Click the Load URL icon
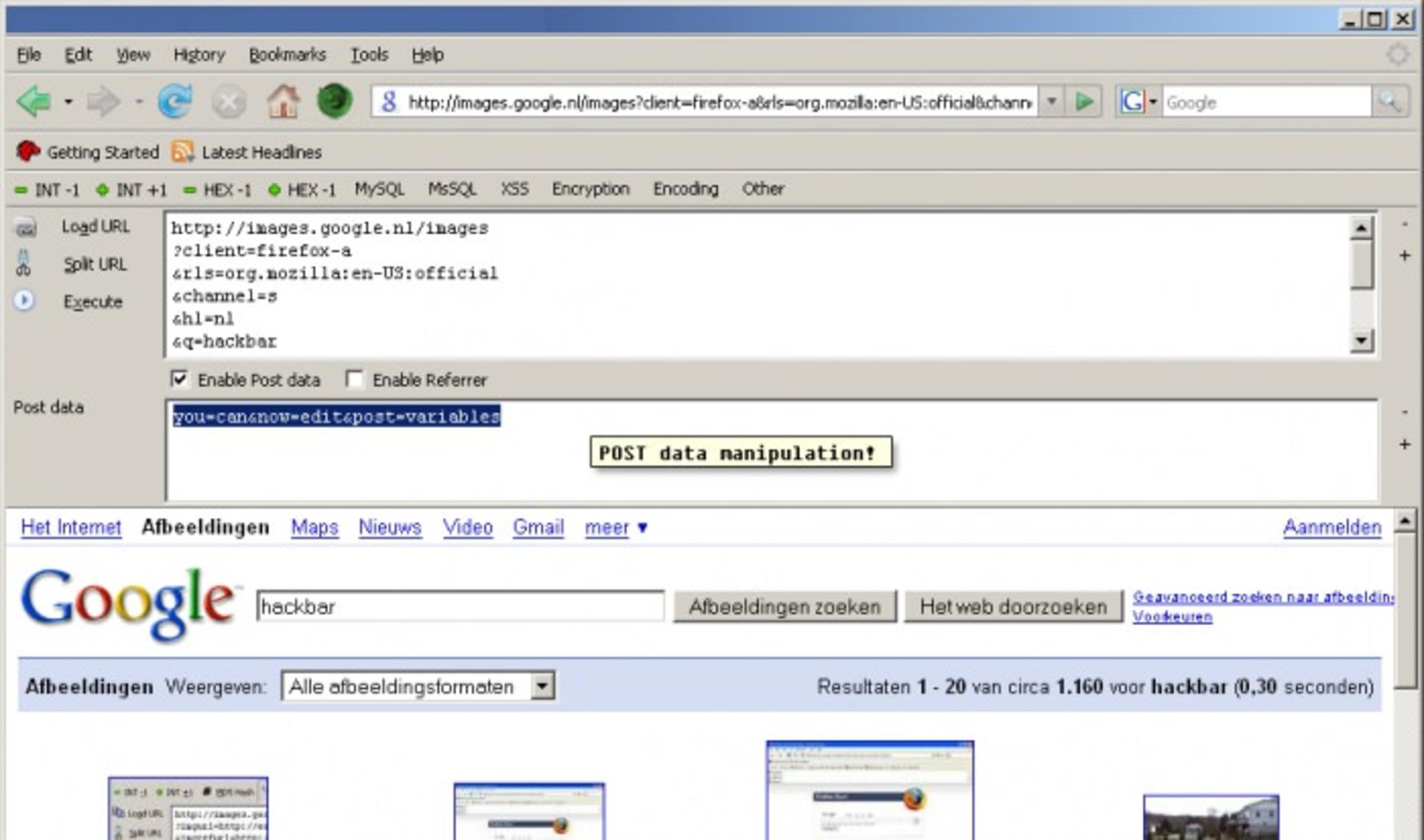This screenshot has height=840, width=1424. tap(26, 227)
